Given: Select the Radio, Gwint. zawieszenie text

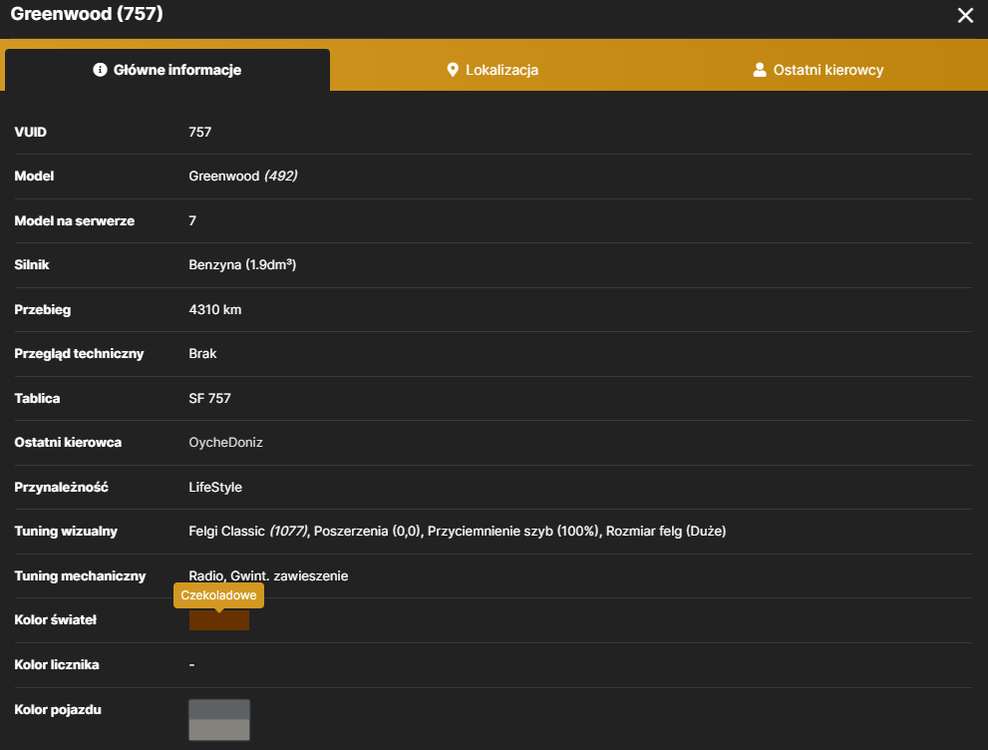Looking at the screenshot, I should (268, 576).
